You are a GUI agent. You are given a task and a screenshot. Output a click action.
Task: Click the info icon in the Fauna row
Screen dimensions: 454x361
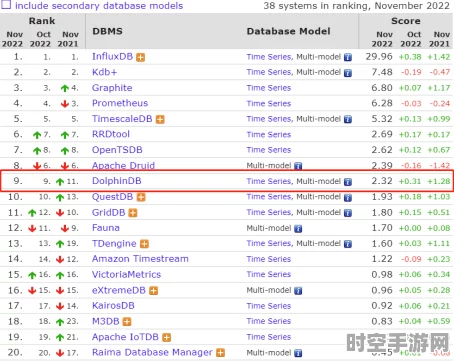tap(298, 228)
